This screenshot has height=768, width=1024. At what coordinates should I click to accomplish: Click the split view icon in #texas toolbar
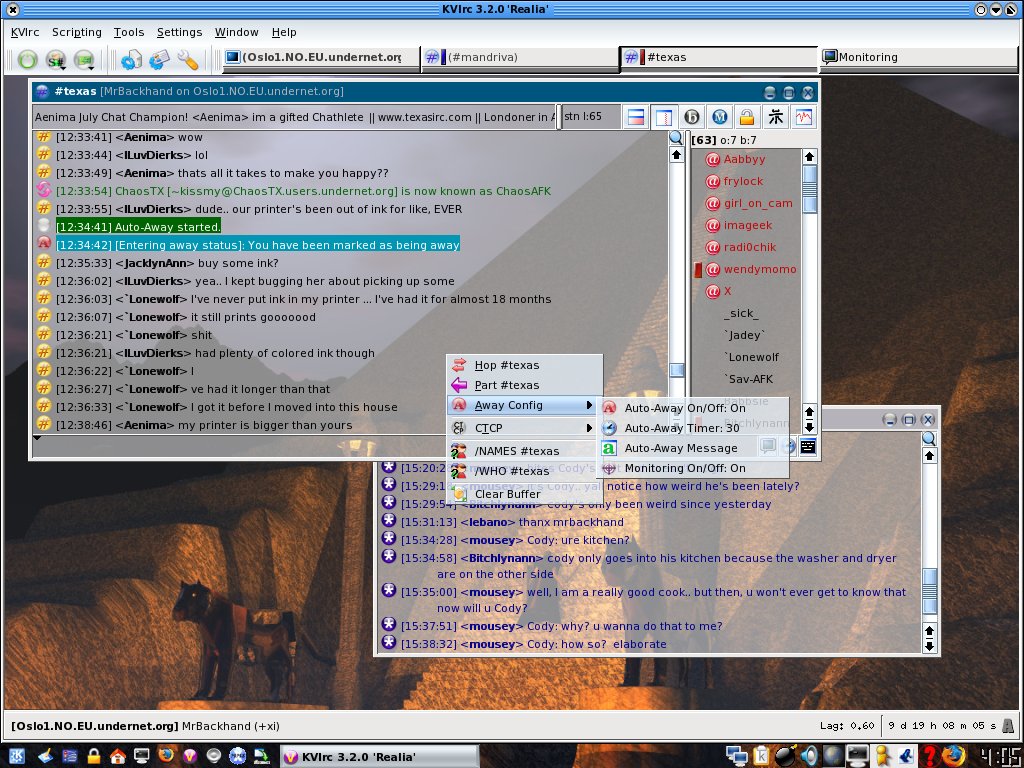[x=635, y=117]
